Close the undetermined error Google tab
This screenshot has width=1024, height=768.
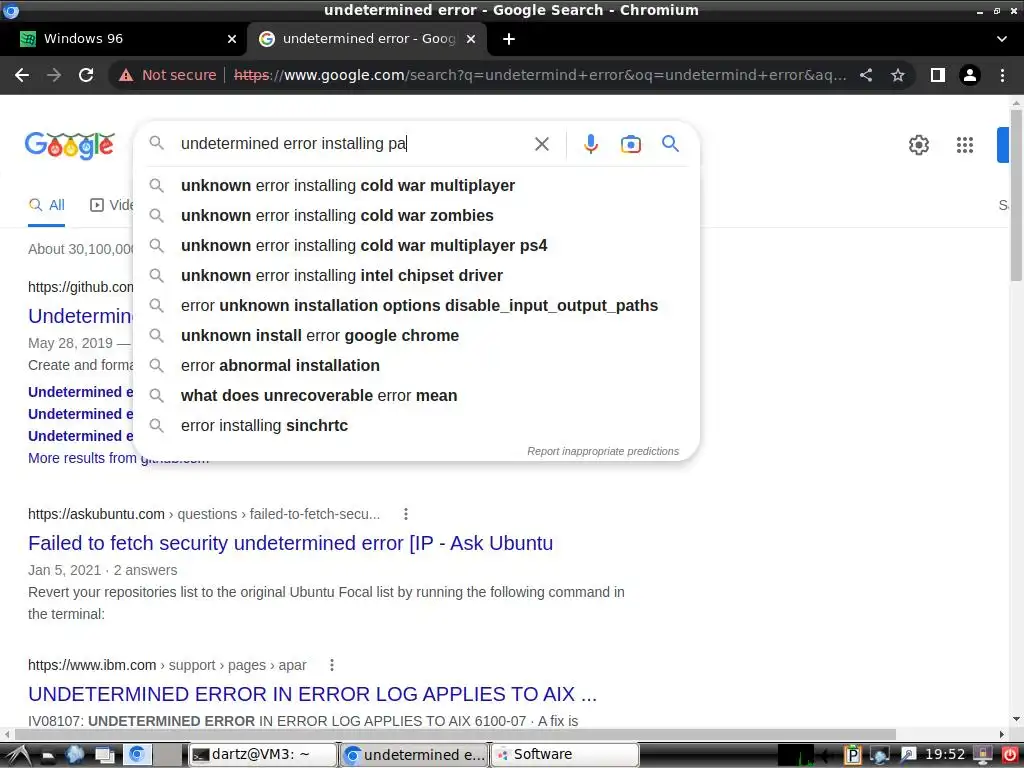(471, 39)
